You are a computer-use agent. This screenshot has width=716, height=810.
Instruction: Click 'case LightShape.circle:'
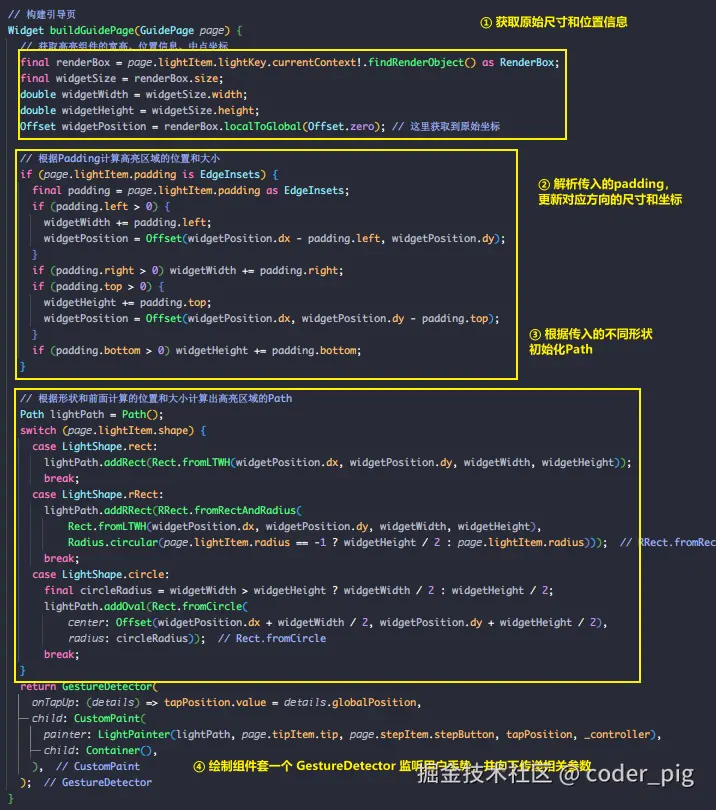101,575
